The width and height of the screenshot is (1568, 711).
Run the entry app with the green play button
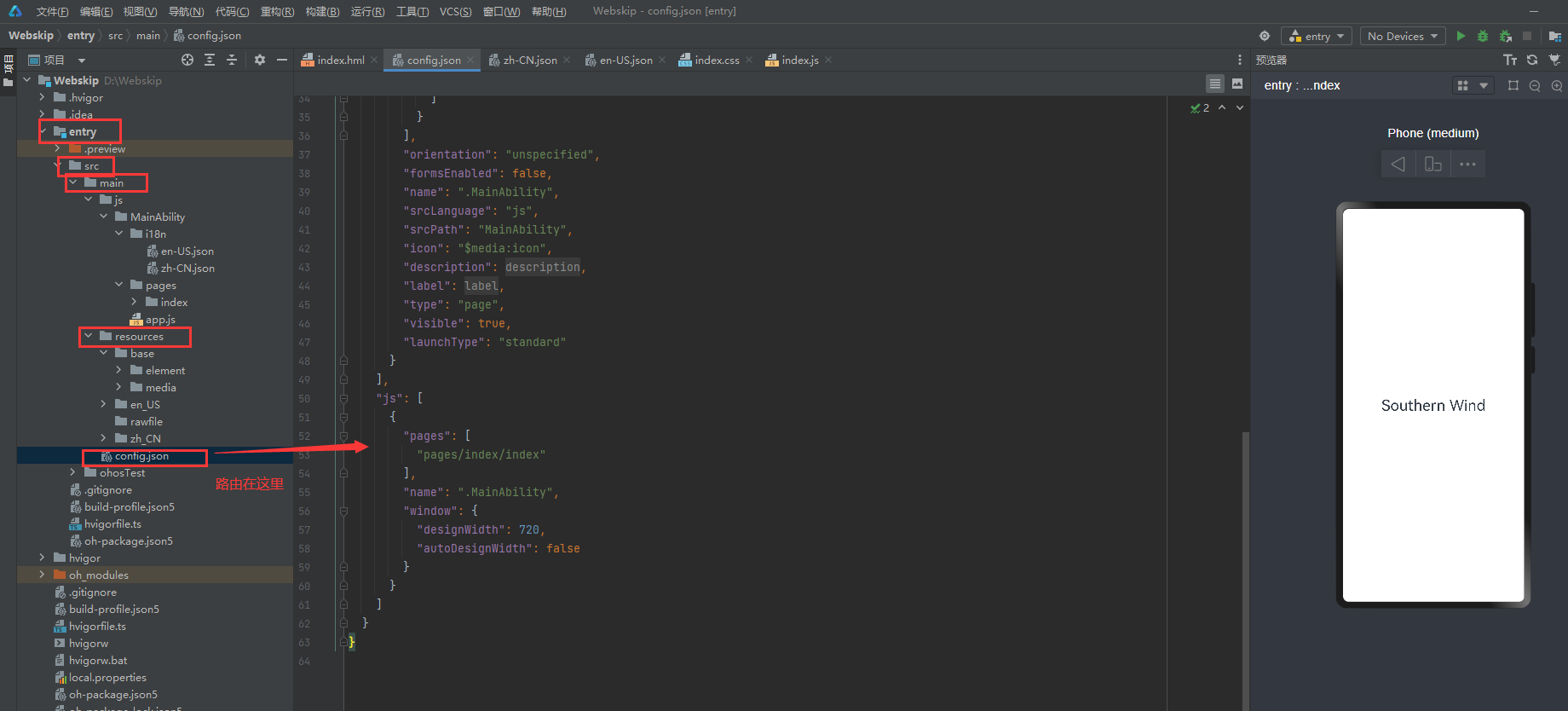pos(1461,36)
